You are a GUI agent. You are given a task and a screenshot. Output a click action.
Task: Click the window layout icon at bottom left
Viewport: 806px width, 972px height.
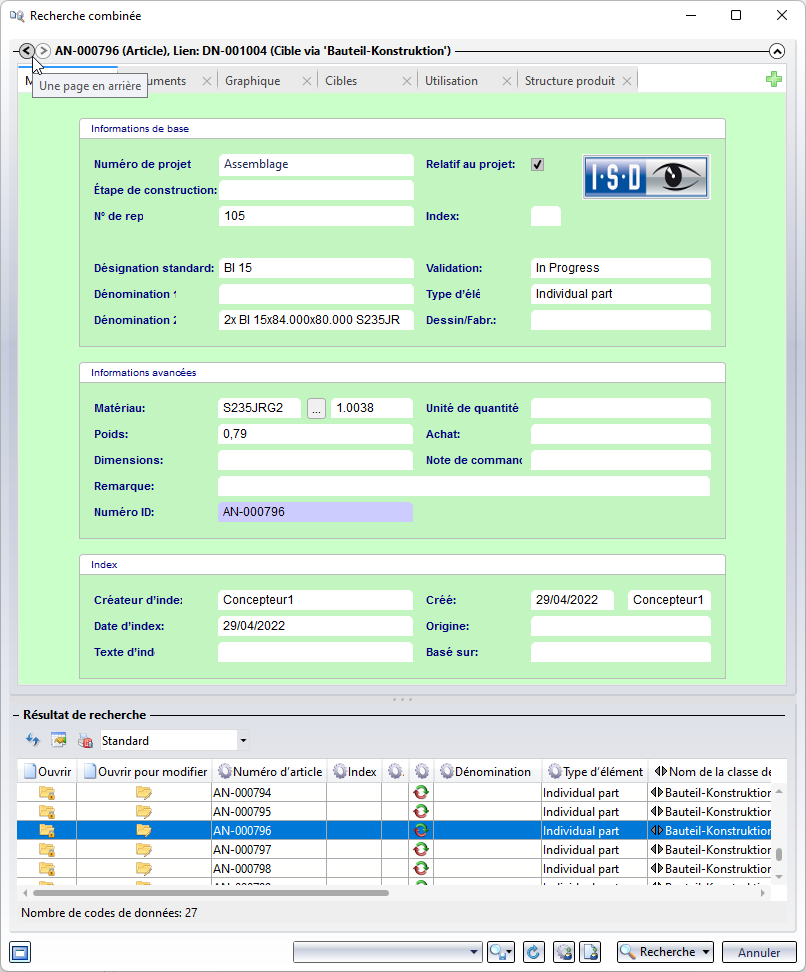tap(20, 952)
